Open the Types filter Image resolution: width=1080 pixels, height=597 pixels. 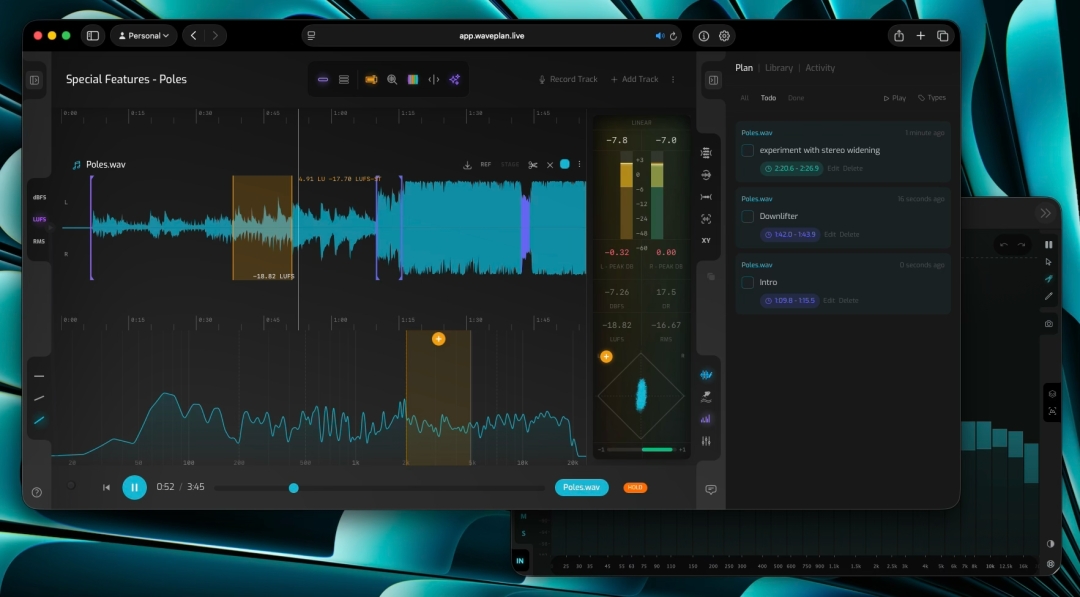(932, 98)
